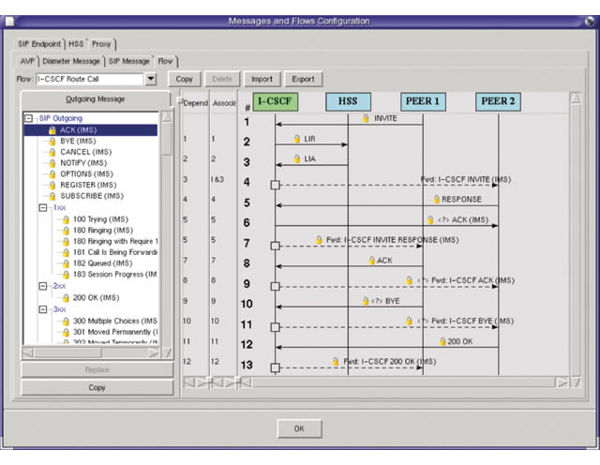Image resolution: width=600 pixels, height=465 pixels.
Task: Click the lock icon next to INVITE message
Action: (x=365, y=118)
